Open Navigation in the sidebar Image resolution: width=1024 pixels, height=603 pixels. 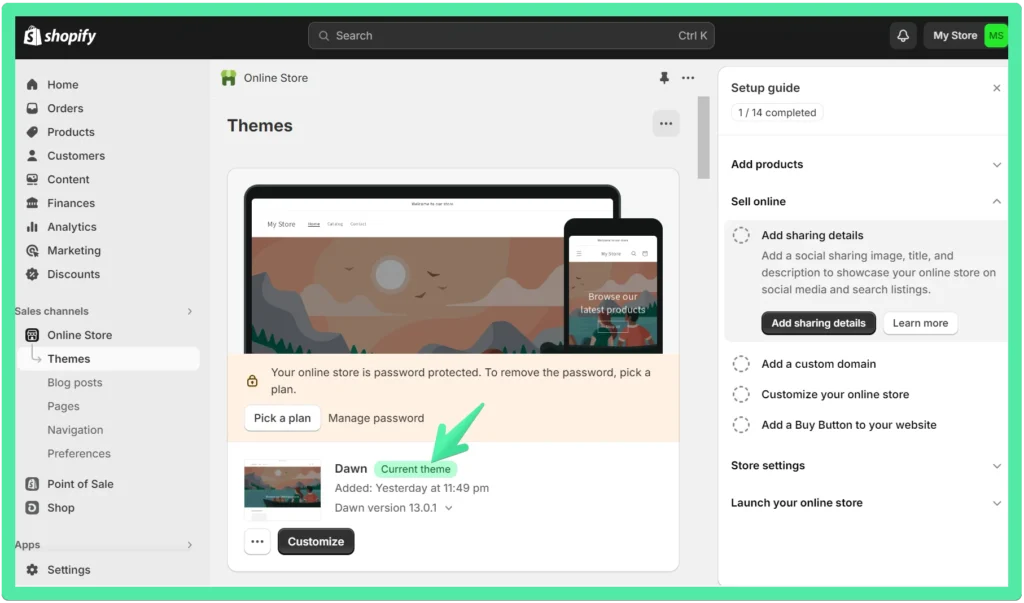[75, 430]
